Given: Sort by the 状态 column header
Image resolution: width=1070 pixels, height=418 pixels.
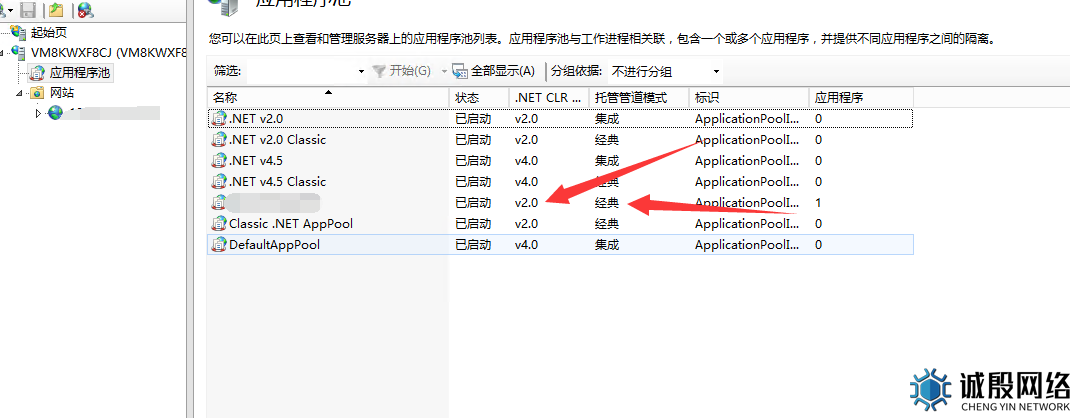Looking at the screenshot, I should [x=479, y=98].
